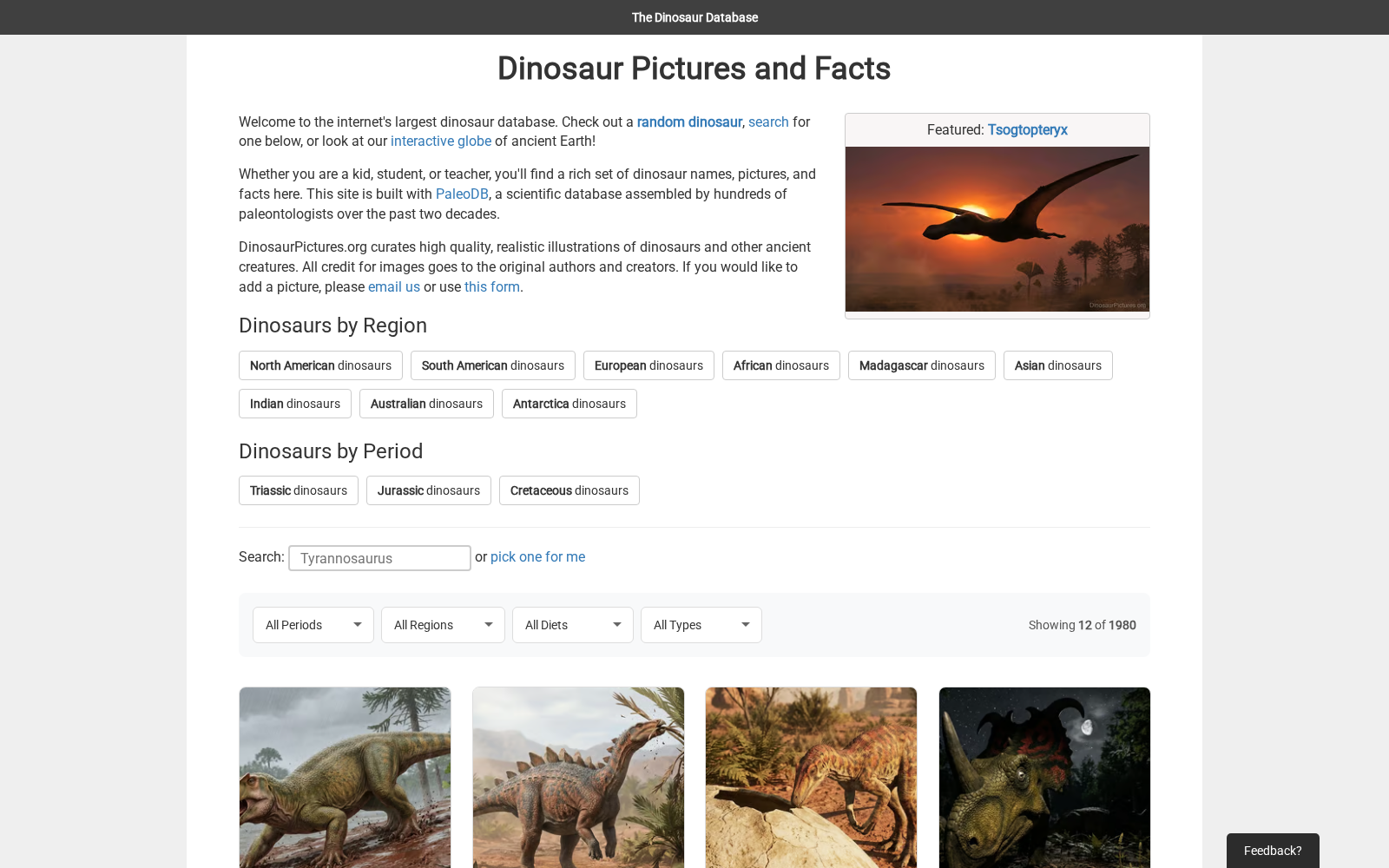Open the featured Tsogtopteryx link
1389x868 pixels.
click(1027, 129)
